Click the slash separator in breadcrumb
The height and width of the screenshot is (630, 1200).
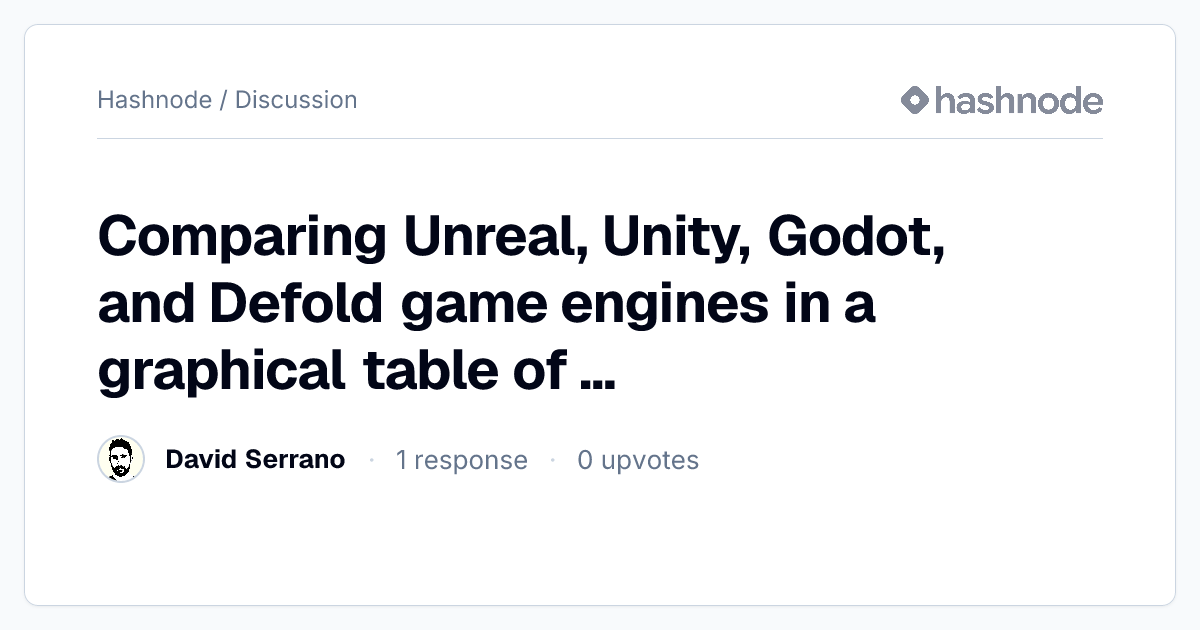pyautogui.click(x=224, y=100)
